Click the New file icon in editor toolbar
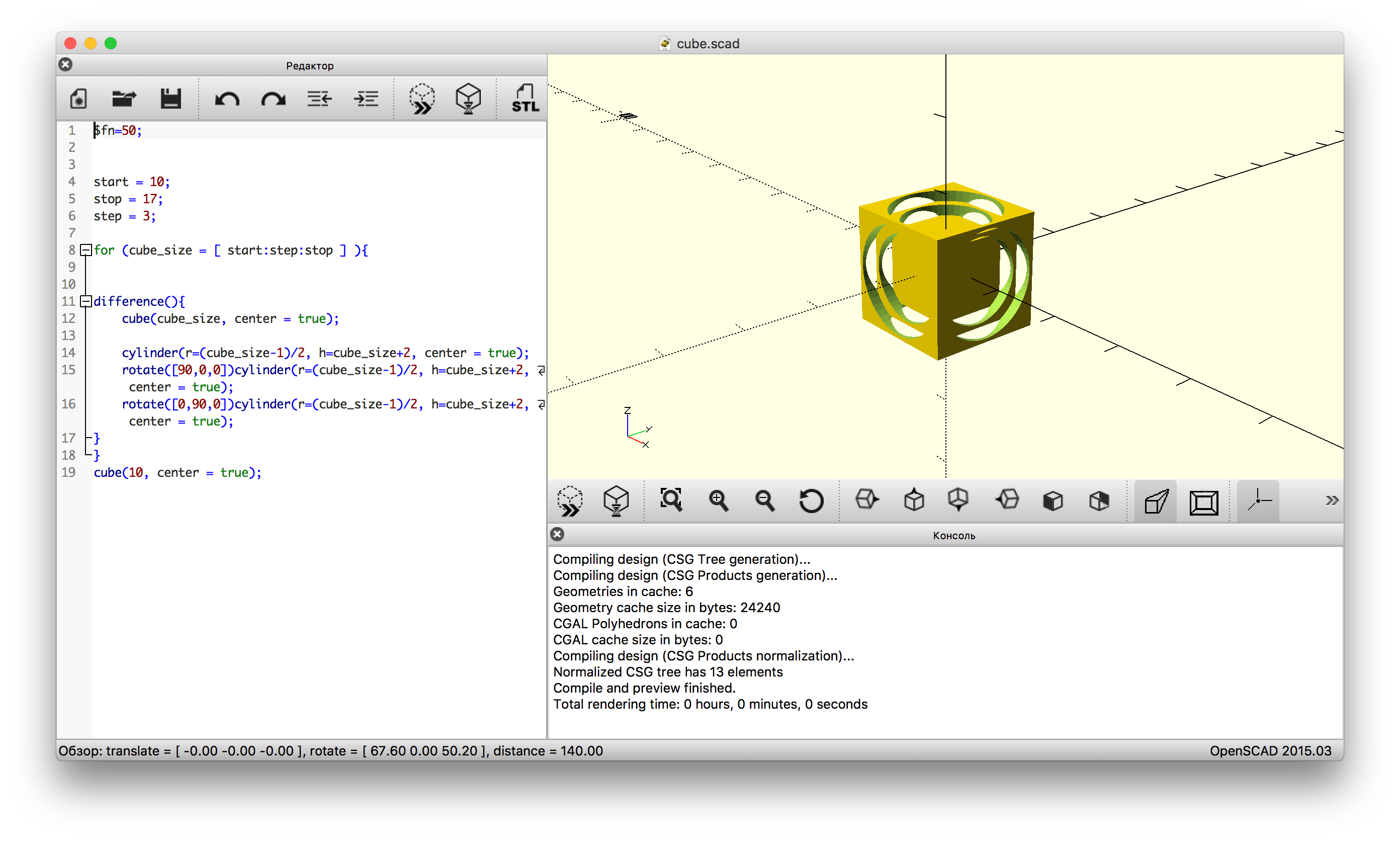Image resolution: width=1400 pixels, height=841 pixels. (x=79, y=99)
